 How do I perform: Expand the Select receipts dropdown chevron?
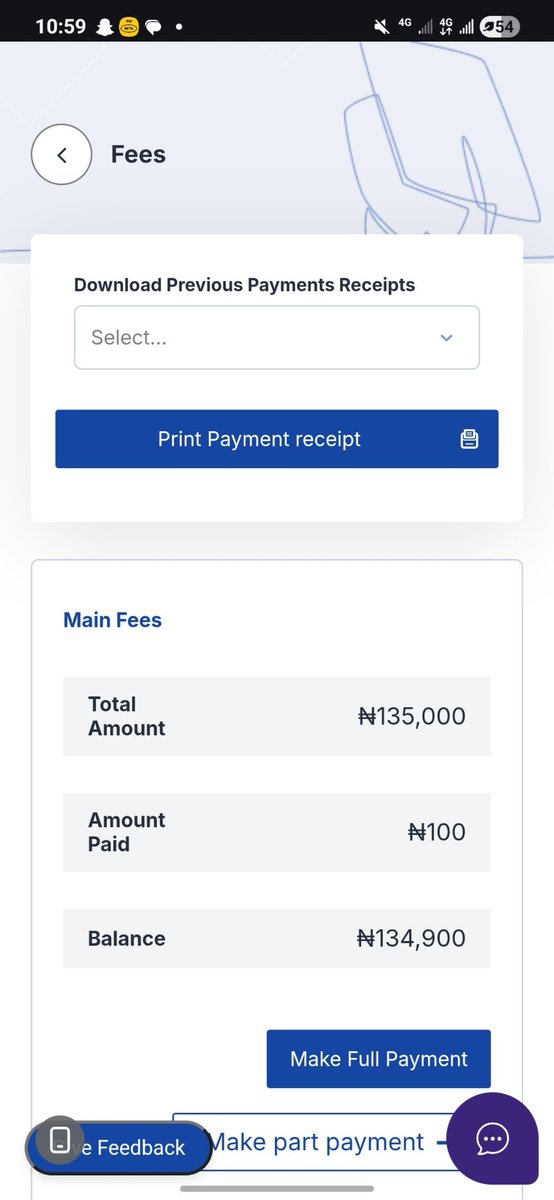pyautogui.click(x=446, y=338)
